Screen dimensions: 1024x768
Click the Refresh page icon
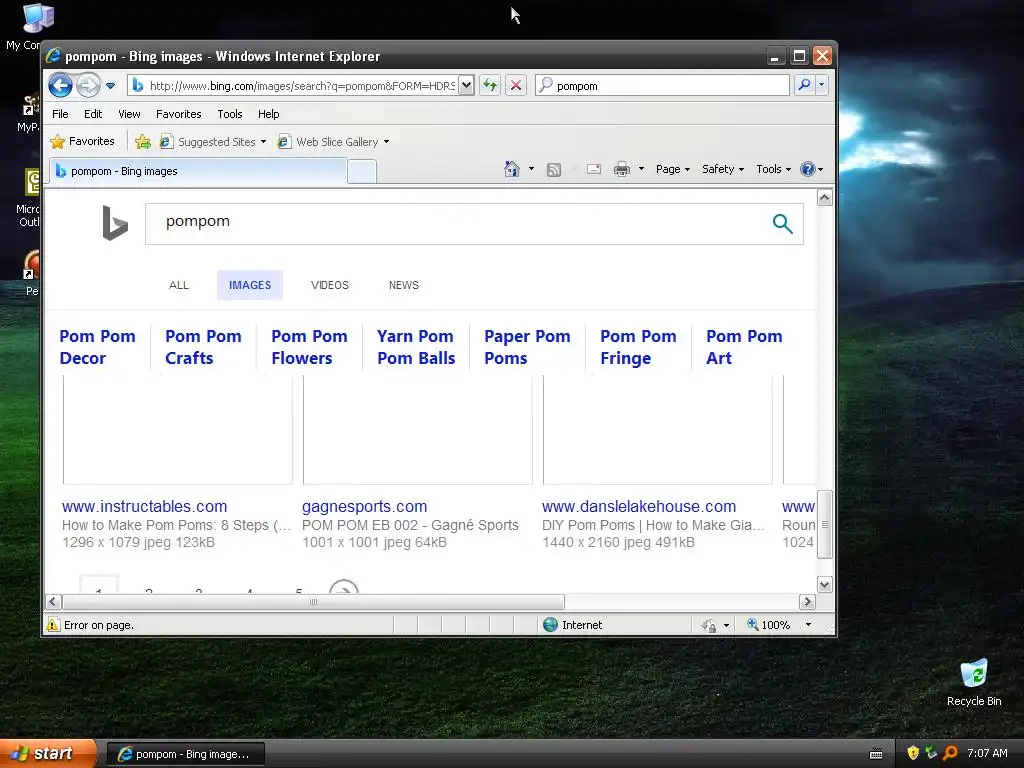[x=490, y=85]
